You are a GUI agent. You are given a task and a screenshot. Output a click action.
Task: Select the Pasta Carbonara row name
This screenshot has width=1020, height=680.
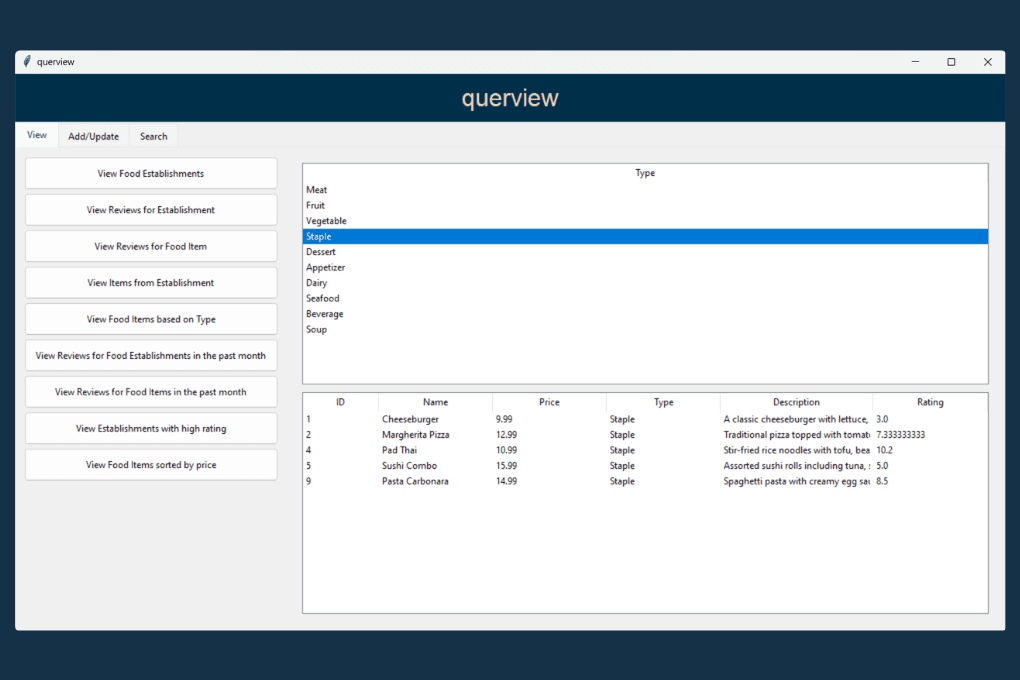point(415,482)
